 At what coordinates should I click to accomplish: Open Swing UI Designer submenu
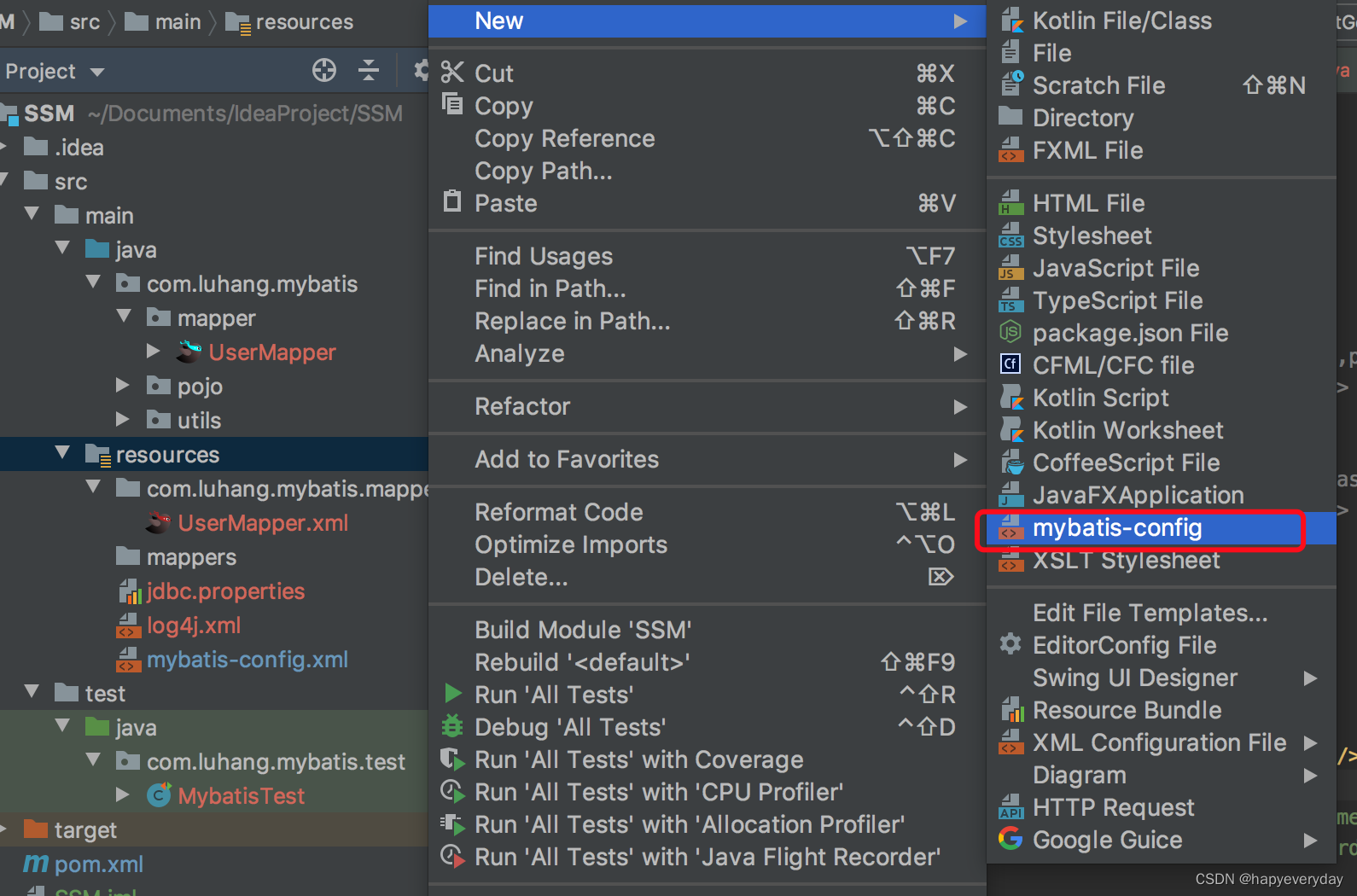(1161, 678)
